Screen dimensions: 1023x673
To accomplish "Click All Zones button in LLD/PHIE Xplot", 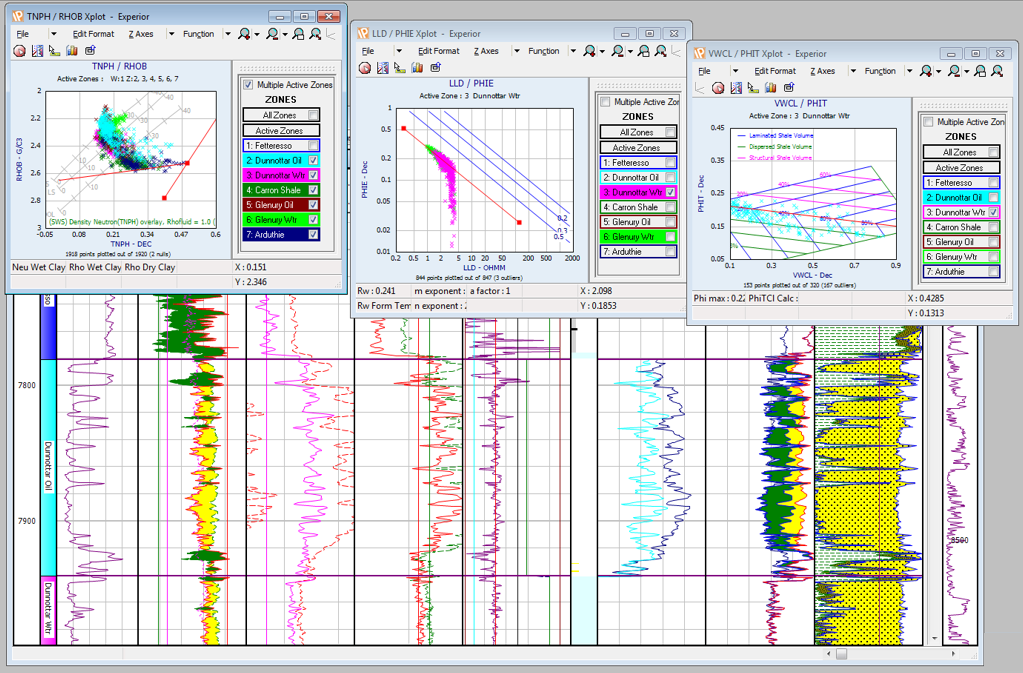I will (638, 132).
